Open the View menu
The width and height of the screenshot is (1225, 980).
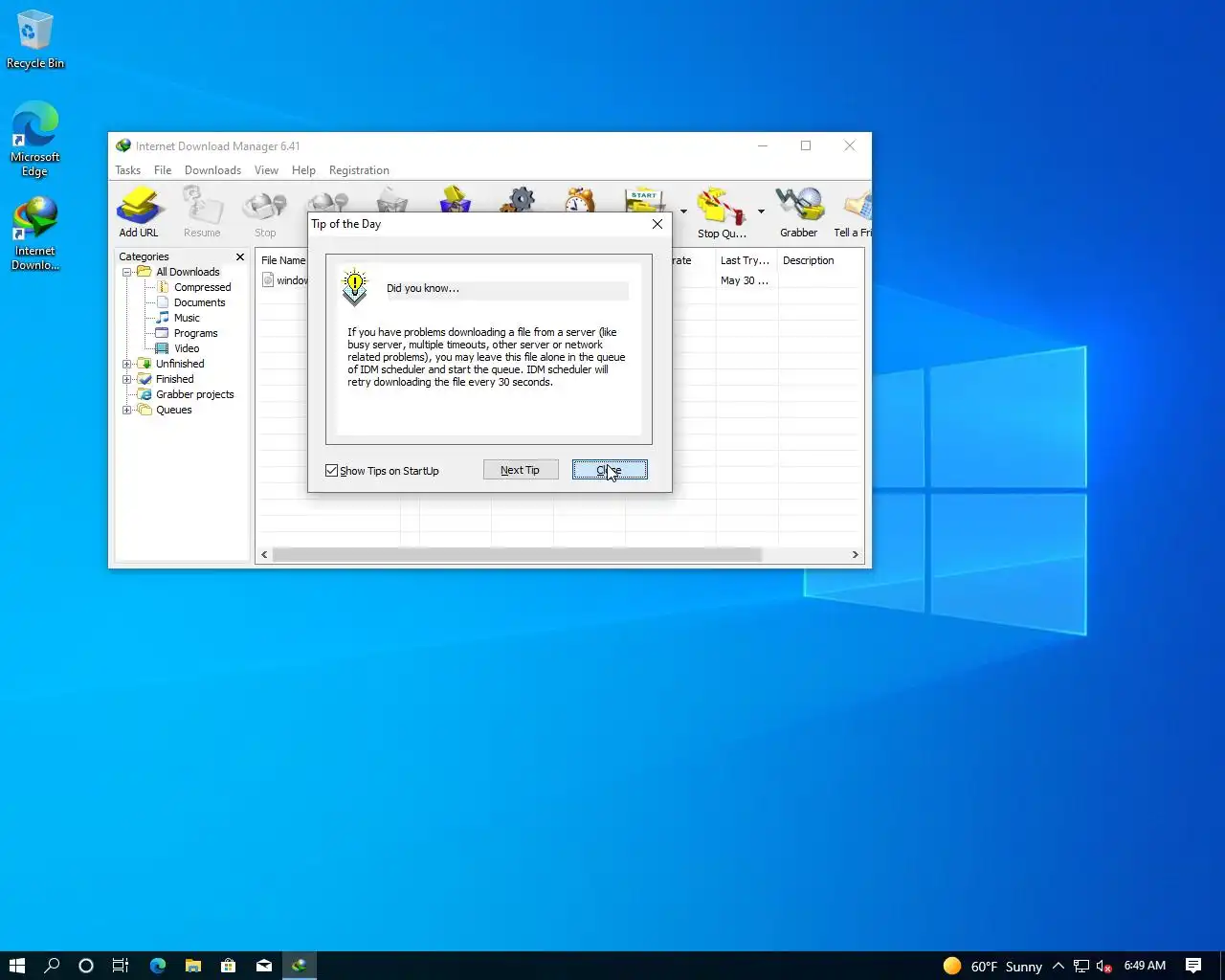pos(266,170)
